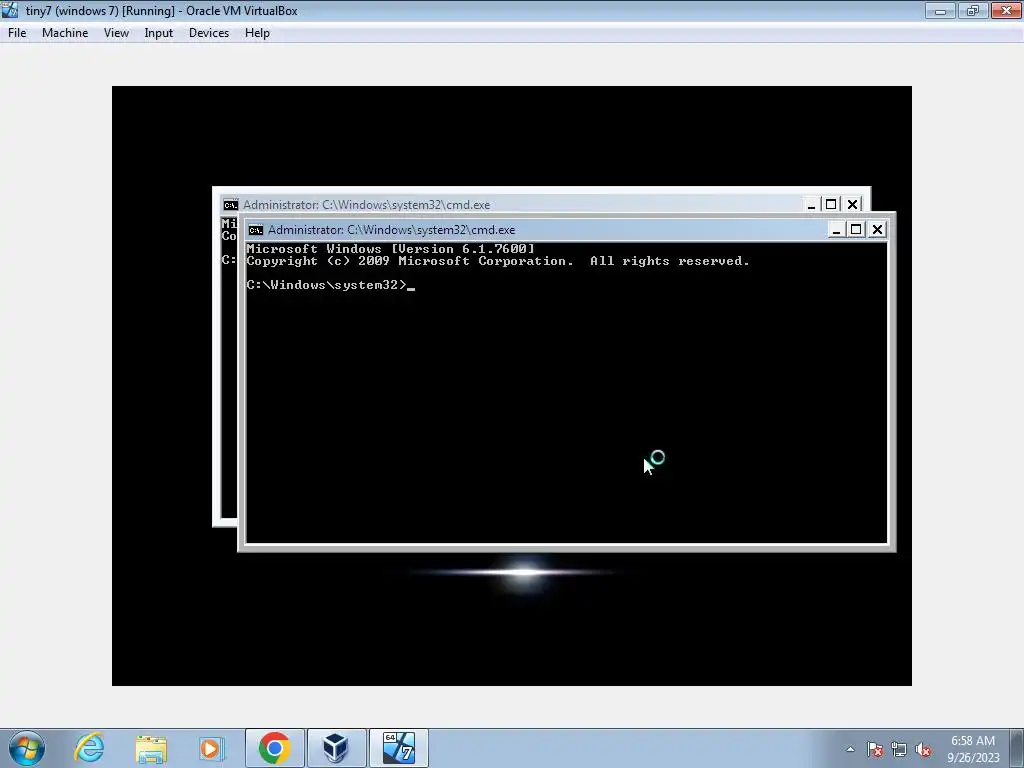Open the Help menu
This screenshot has height=768, width=1024.
tap(257, 33)
